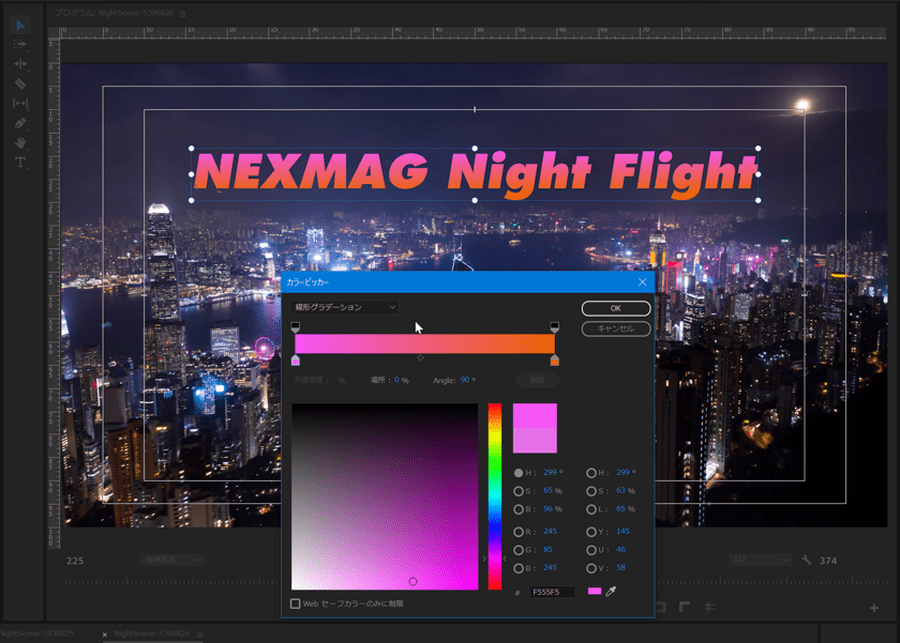Open the 線形グラデーション fill type dropdown

pos(344,307)
